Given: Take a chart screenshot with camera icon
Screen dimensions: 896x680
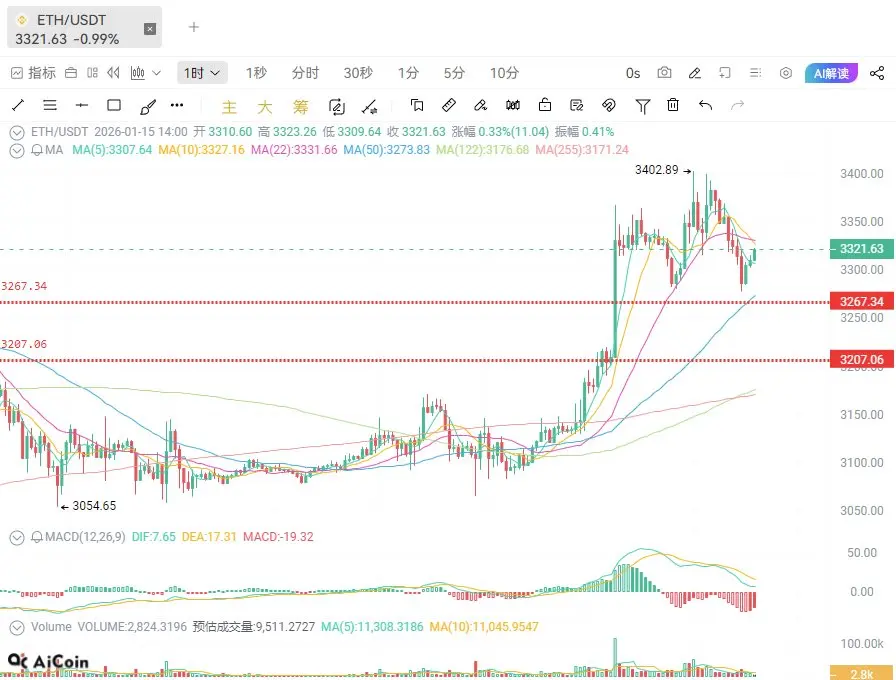Looking at the screenshot, I should coord(664,73).
